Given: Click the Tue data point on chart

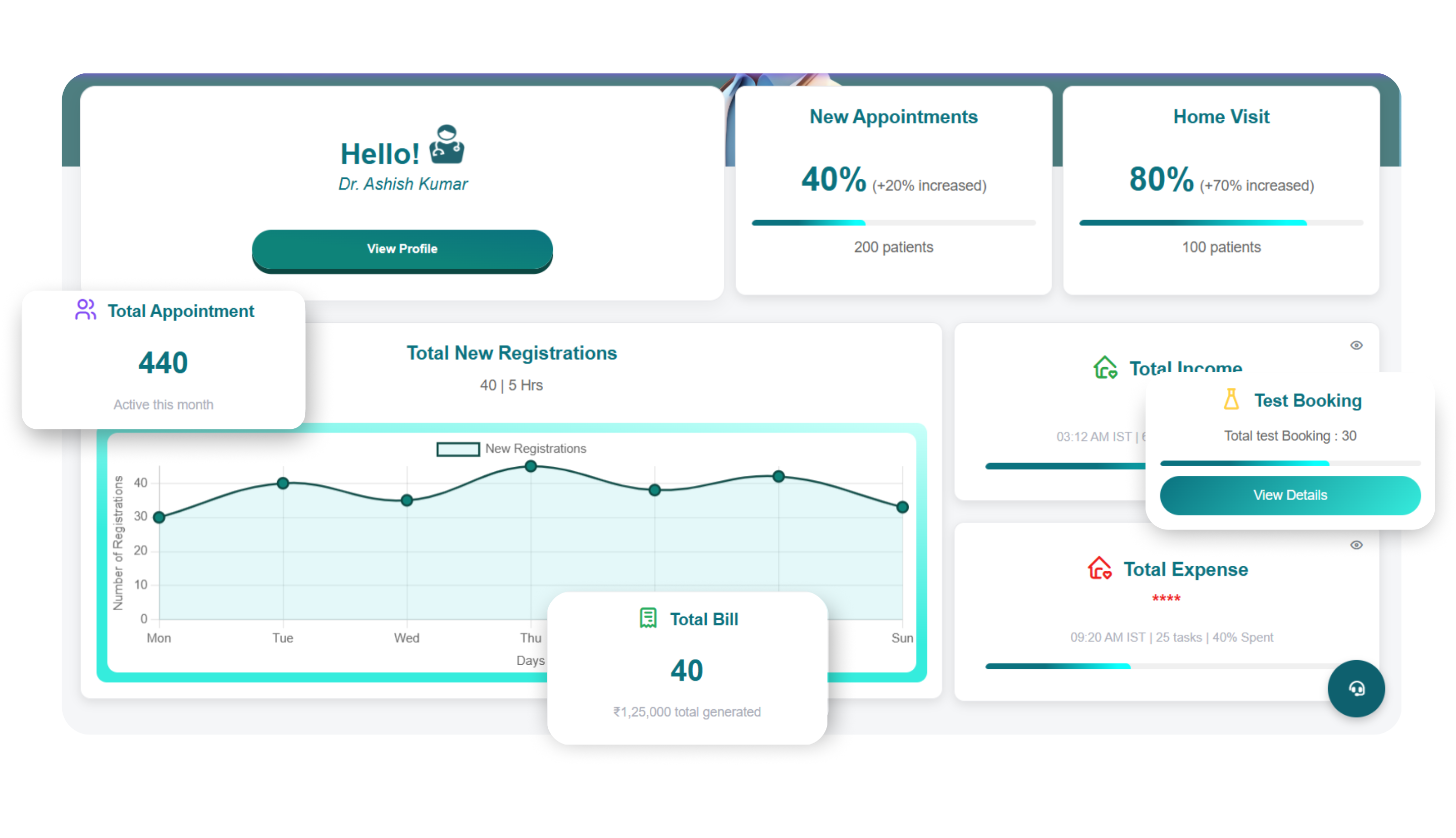Looking at the screenshot, I should [x=282, y=483].
